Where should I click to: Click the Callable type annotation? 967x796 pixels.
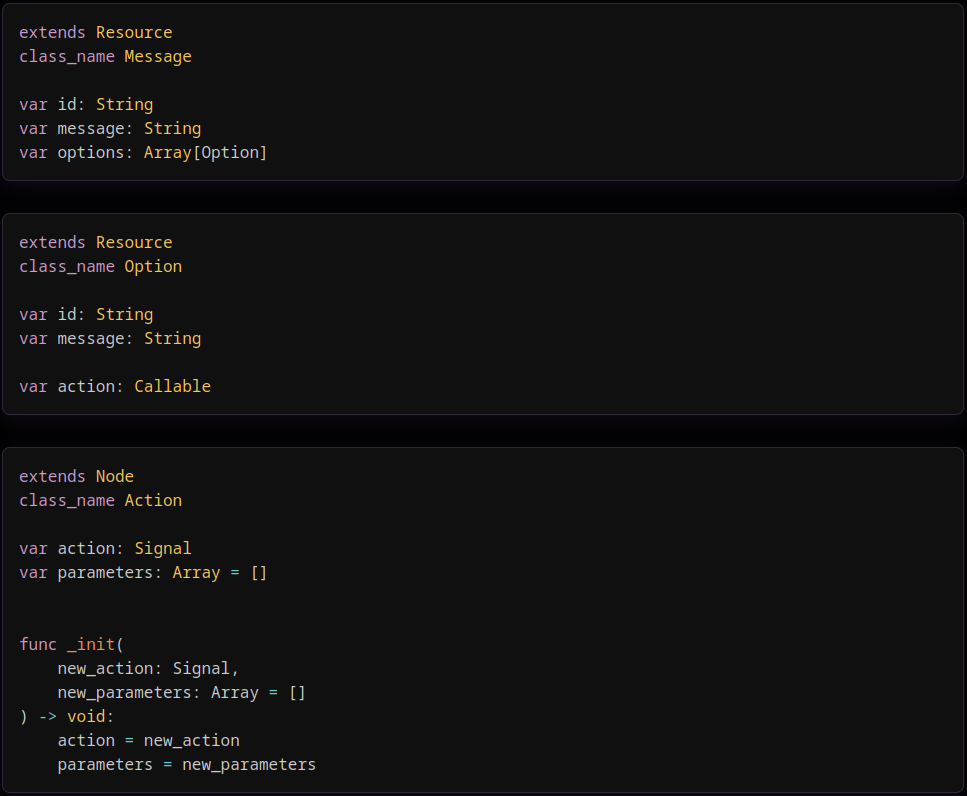(172, 387)
